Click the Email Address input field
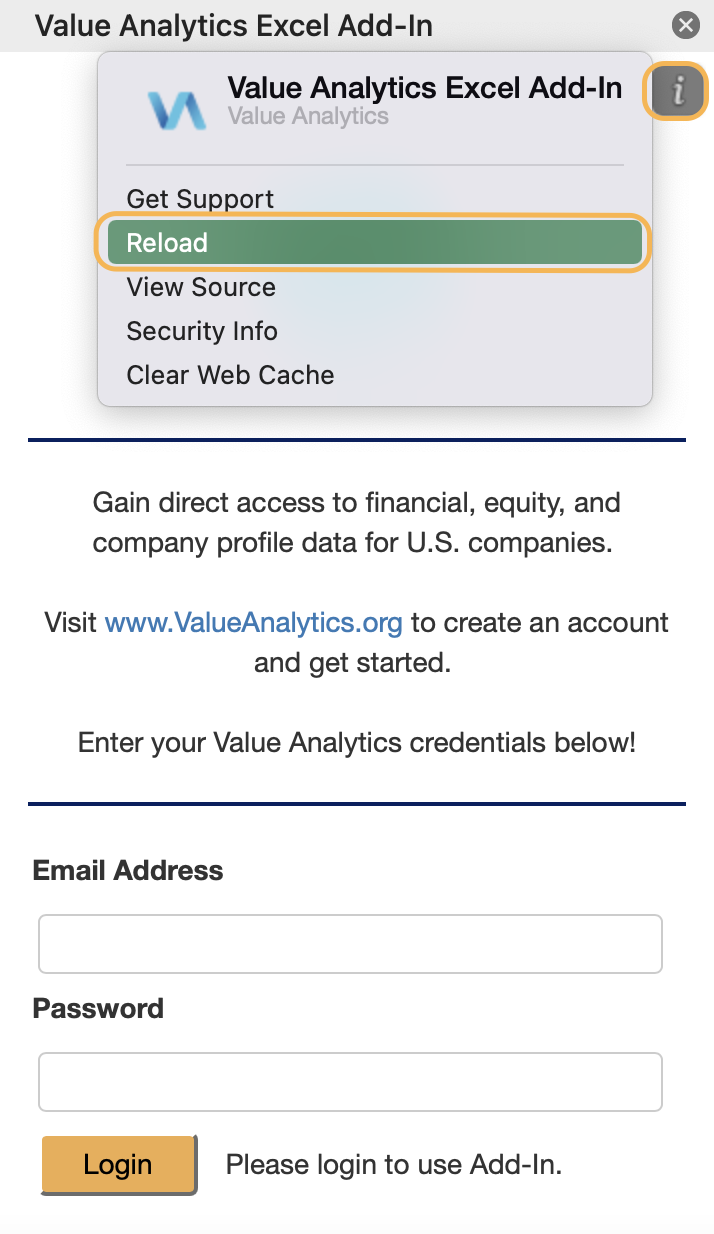The height and width of the screenshot is (1234, 714). [349, 943]
